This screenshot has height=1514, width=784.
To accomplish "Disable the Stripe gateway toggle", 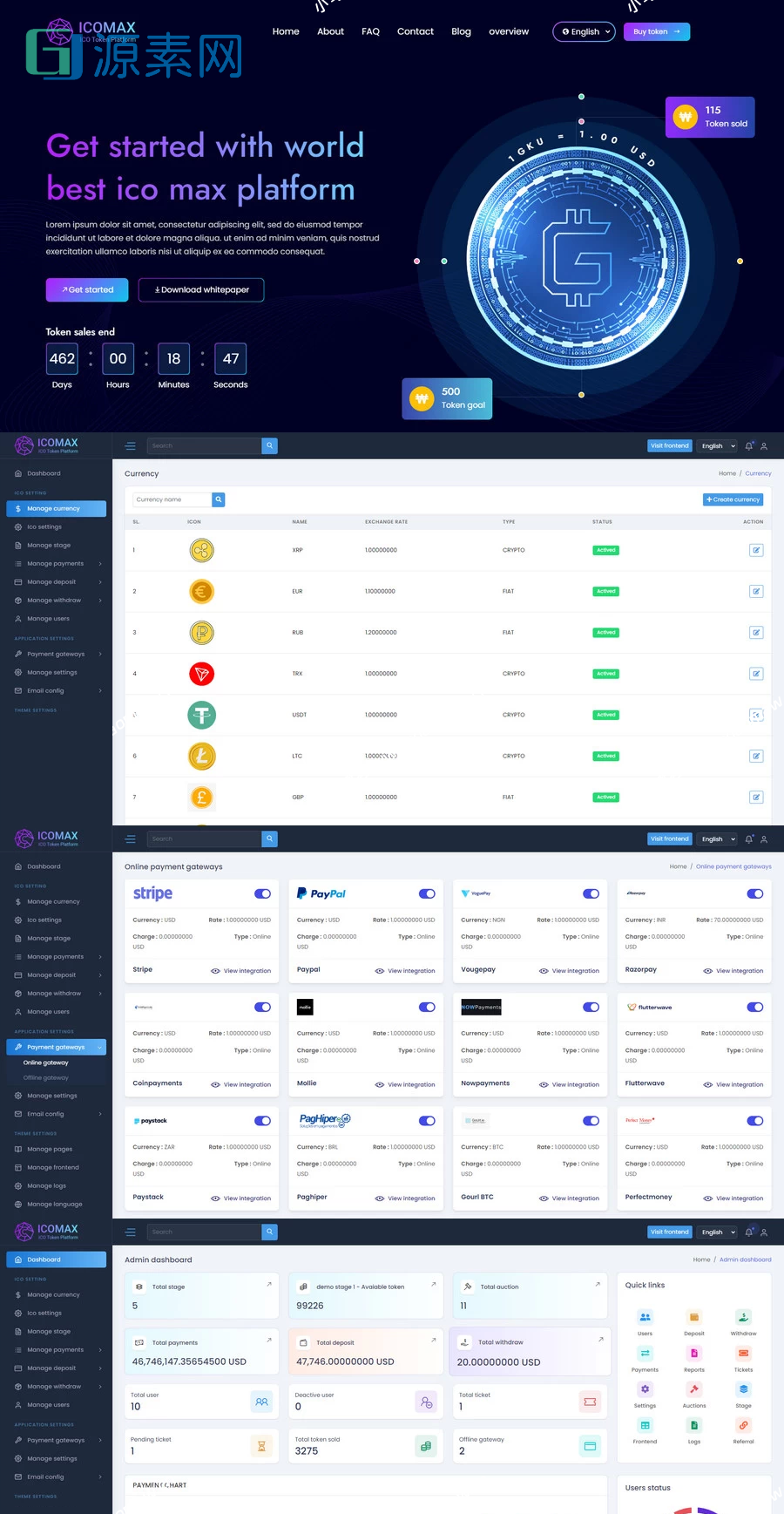I will point(262,893).
